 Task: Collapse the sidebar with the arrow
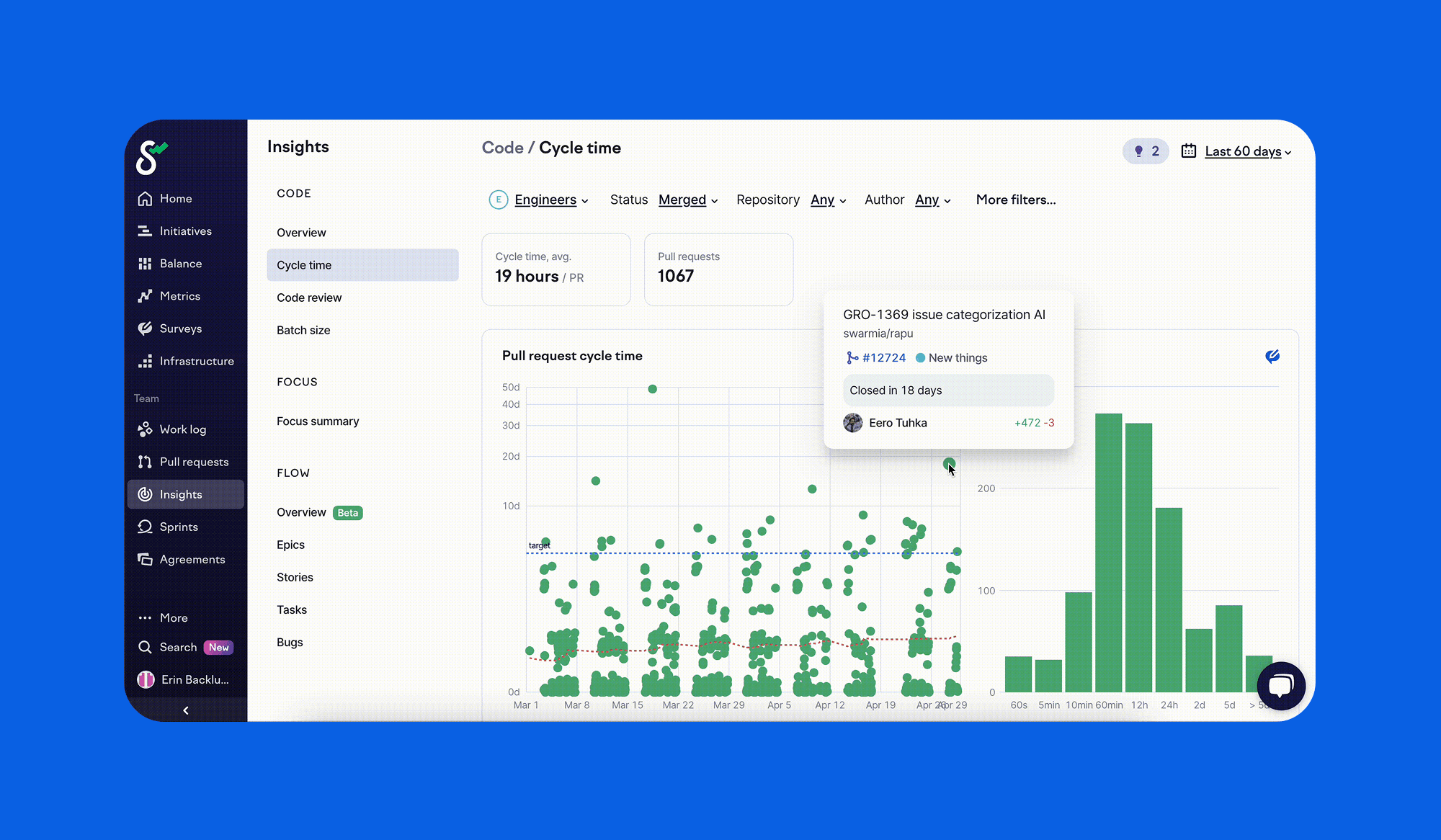tap(186, 710)
